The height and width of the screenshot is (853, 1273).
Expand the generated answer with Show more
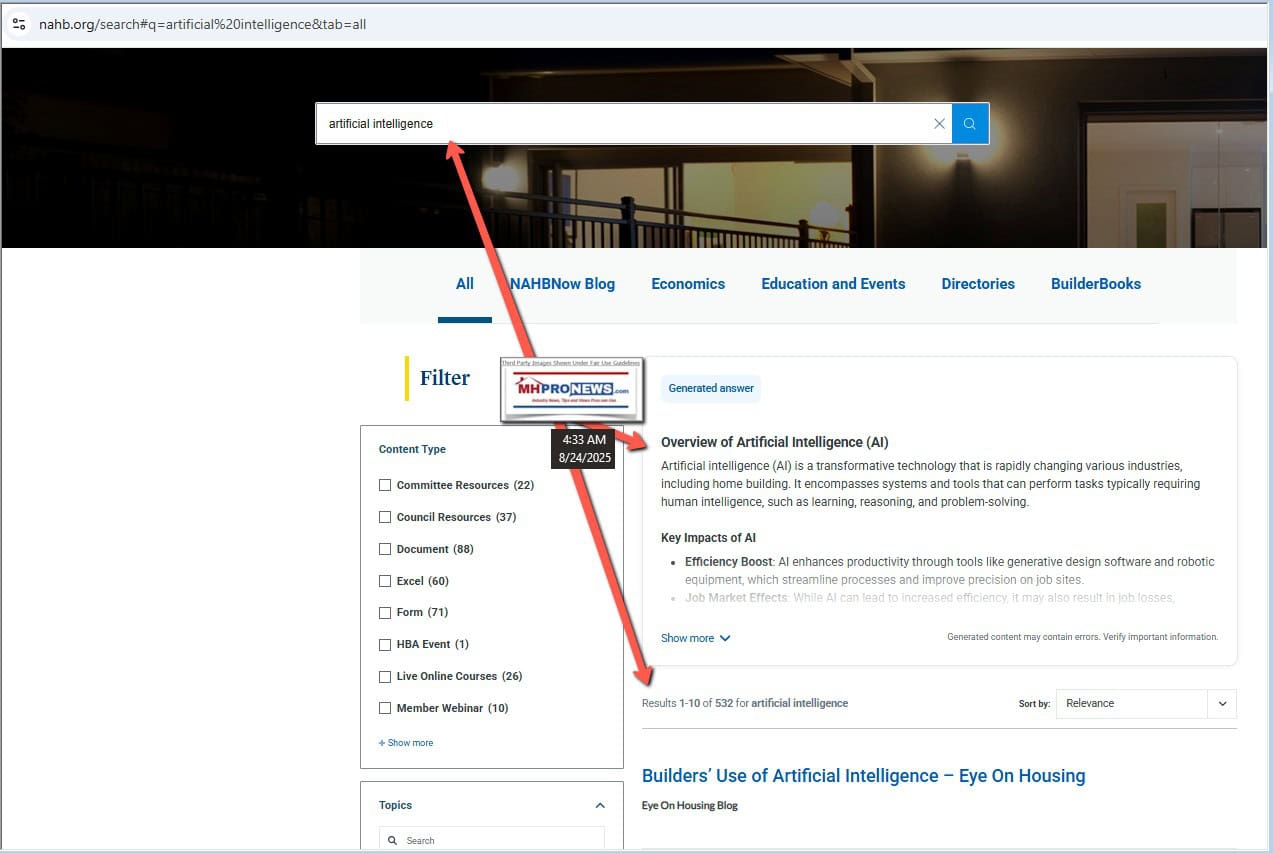tap(696, 638)
